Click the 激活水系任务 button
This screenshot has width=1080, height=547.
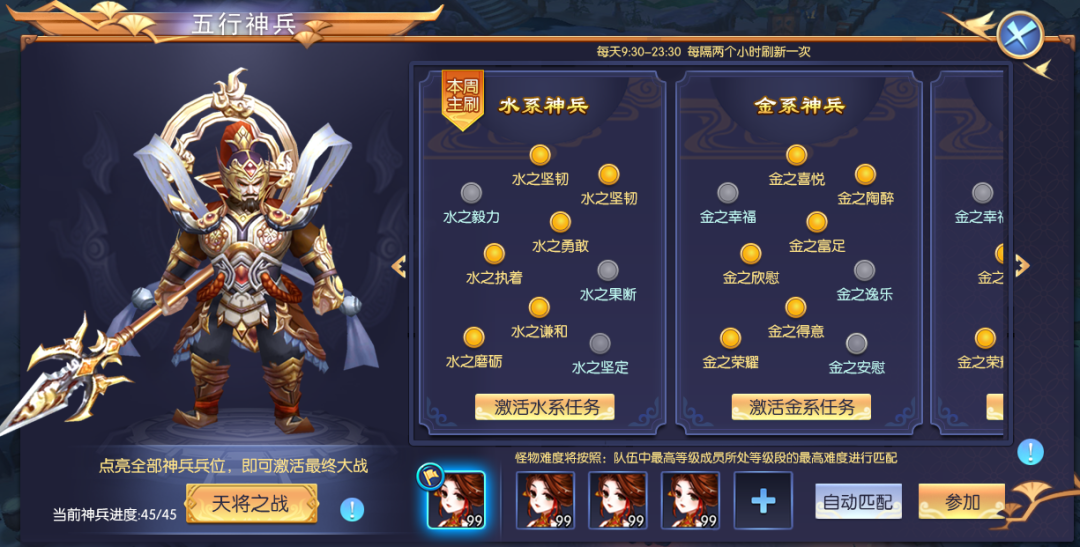545,406
